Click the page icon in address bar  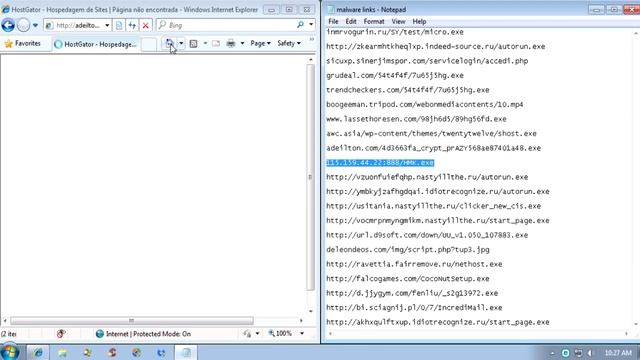tap(49, 25)
